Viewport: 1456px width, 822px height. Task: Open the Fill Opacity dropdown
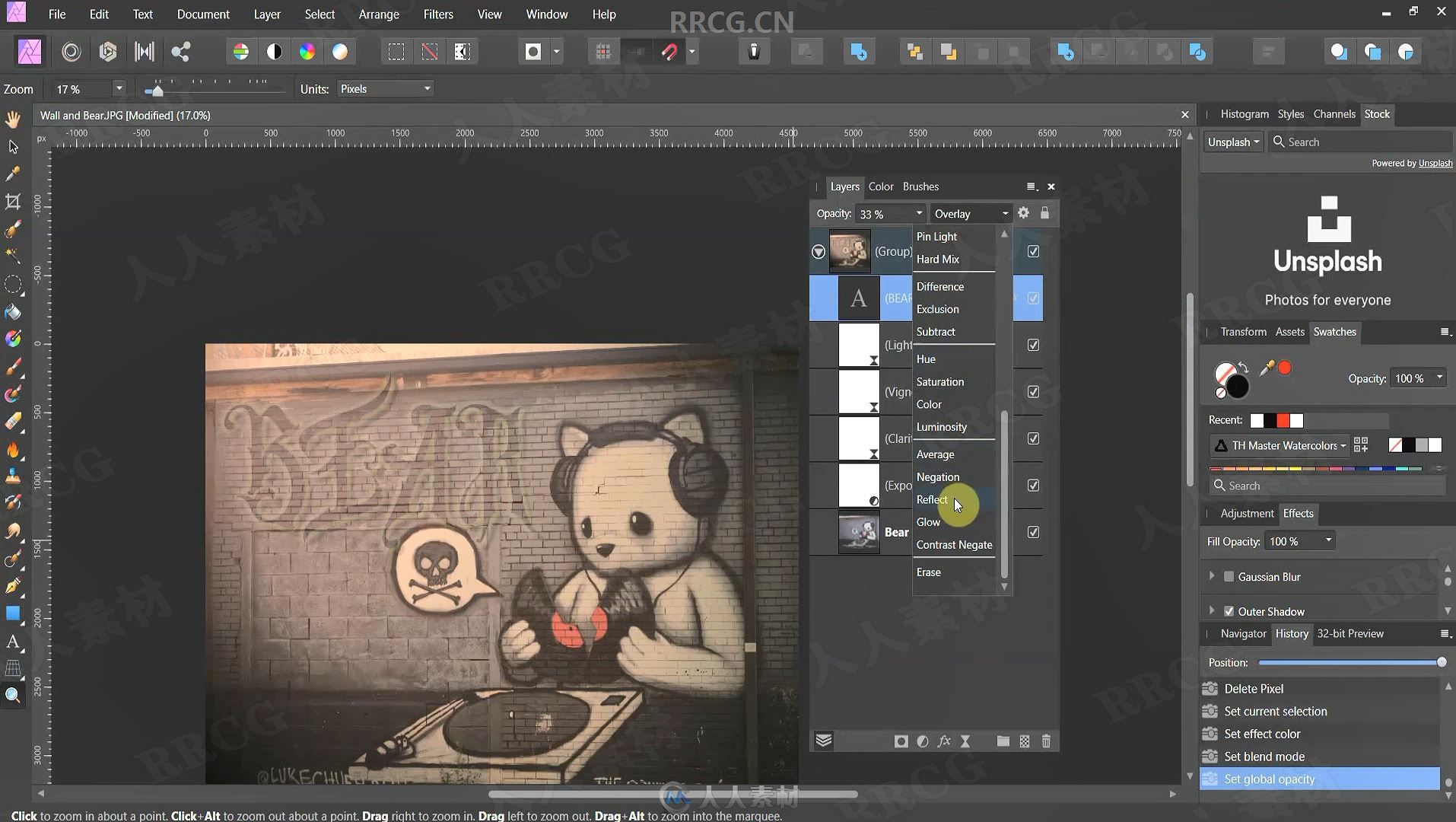(1328, 540)
